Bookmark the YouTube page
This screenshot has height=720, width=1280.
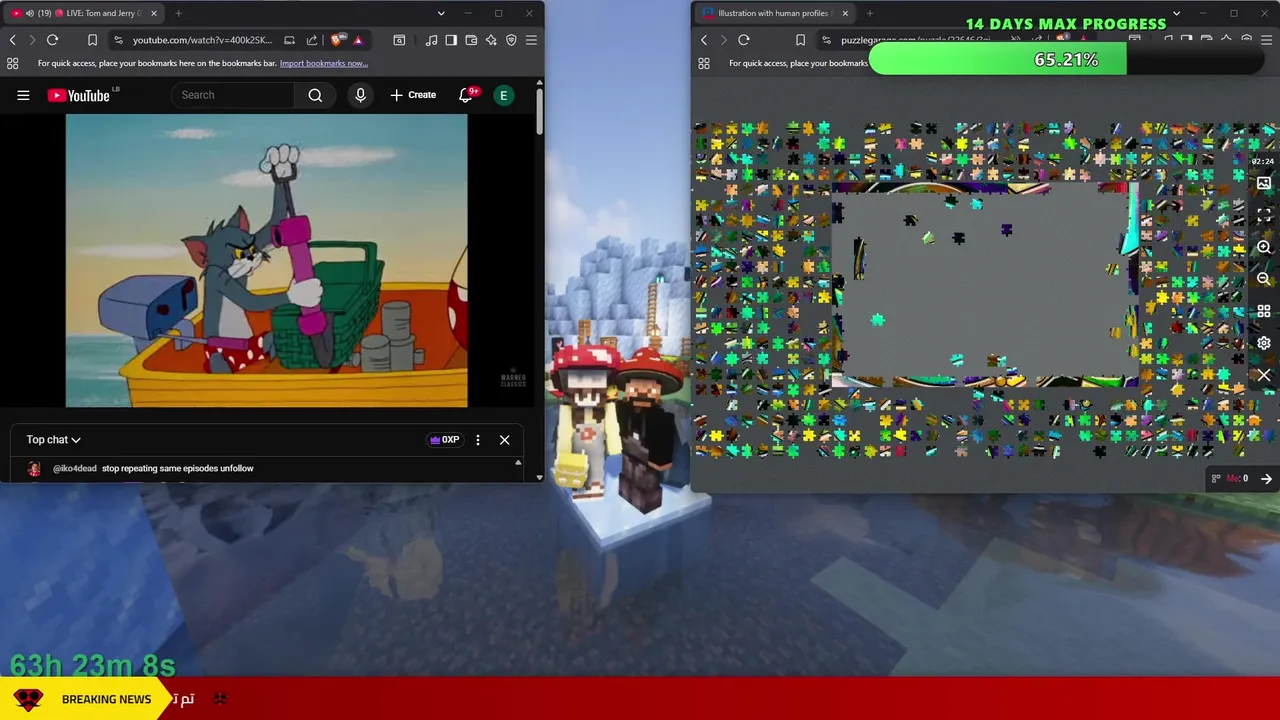pyautogui.click(x=92, y=40)
